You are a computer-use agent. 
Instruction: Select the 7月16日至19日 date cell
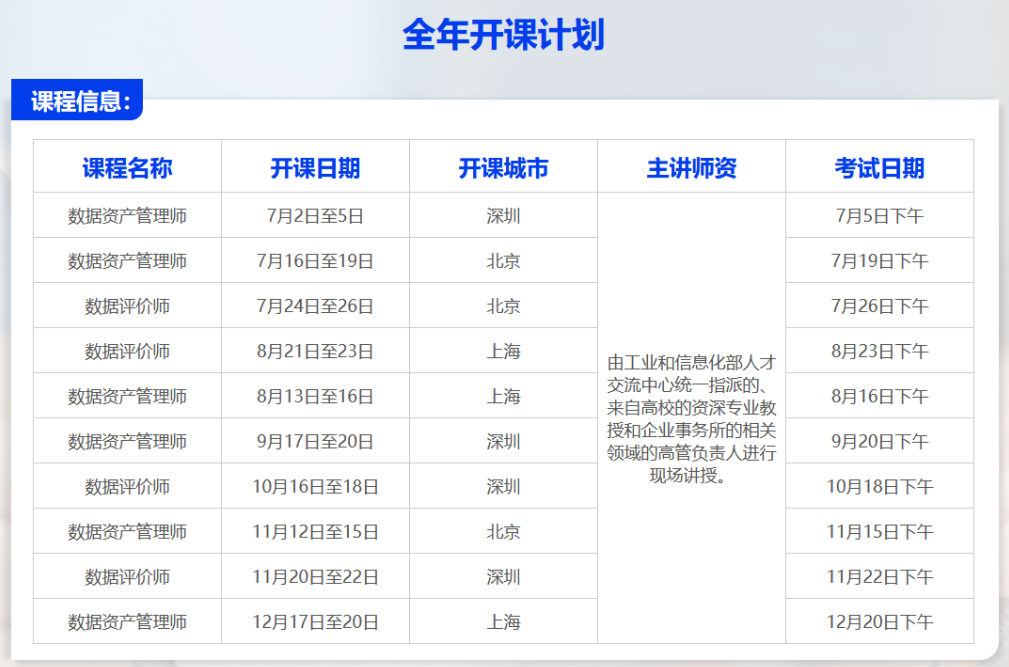click(315, 261)
